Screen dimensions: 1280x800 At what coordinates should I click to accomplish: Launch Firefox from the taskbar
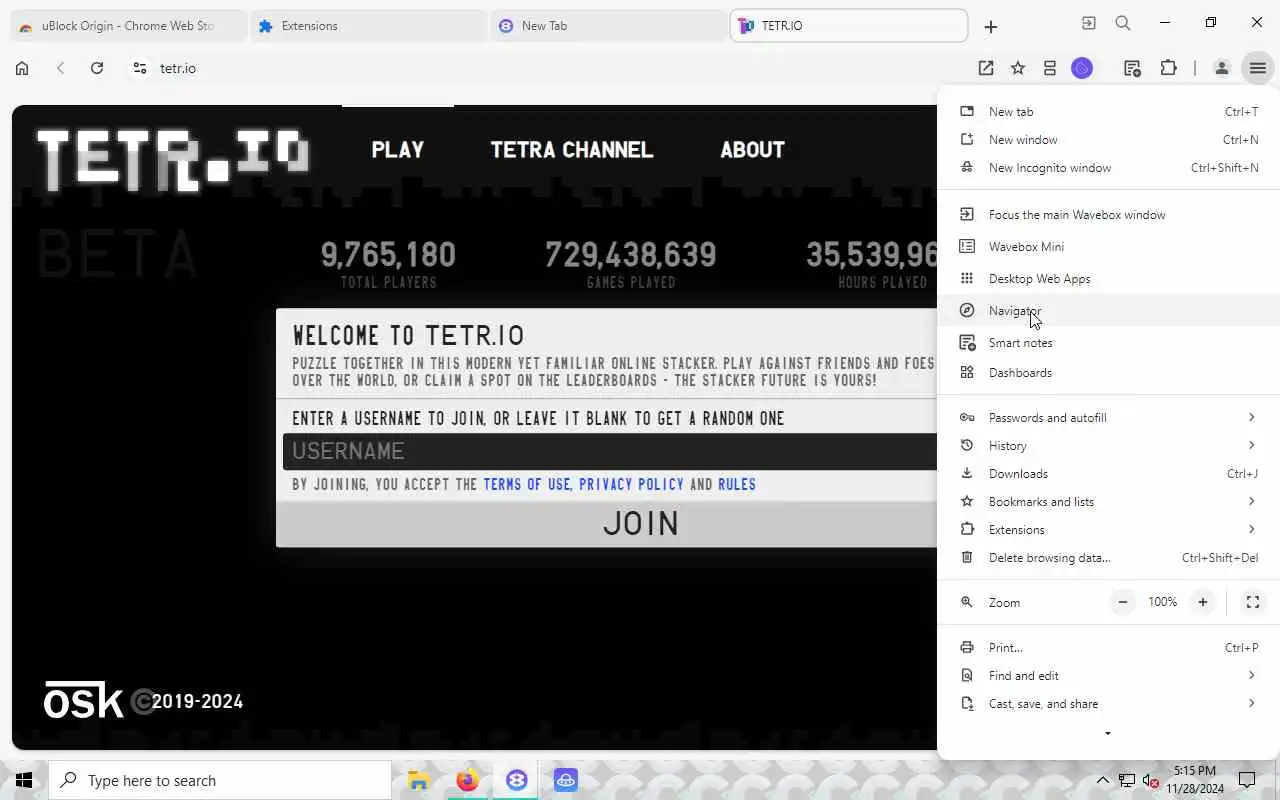click(467, 780)
